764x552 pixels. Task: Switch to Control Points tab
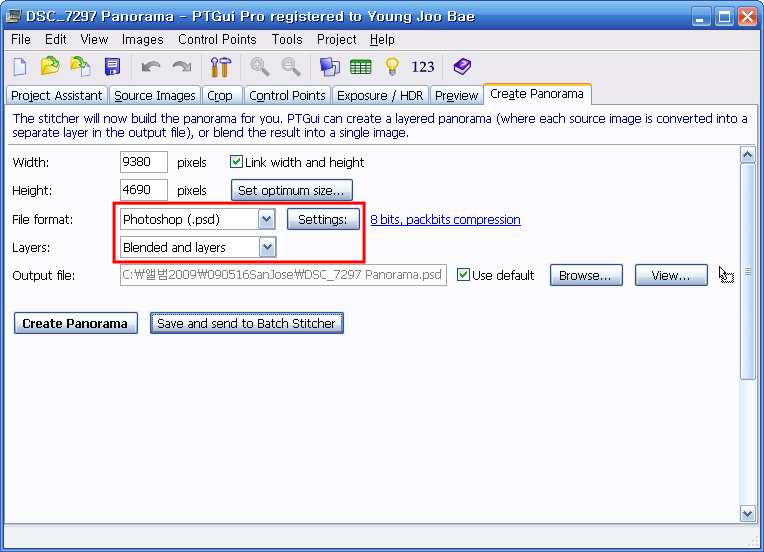click(287, 95)
